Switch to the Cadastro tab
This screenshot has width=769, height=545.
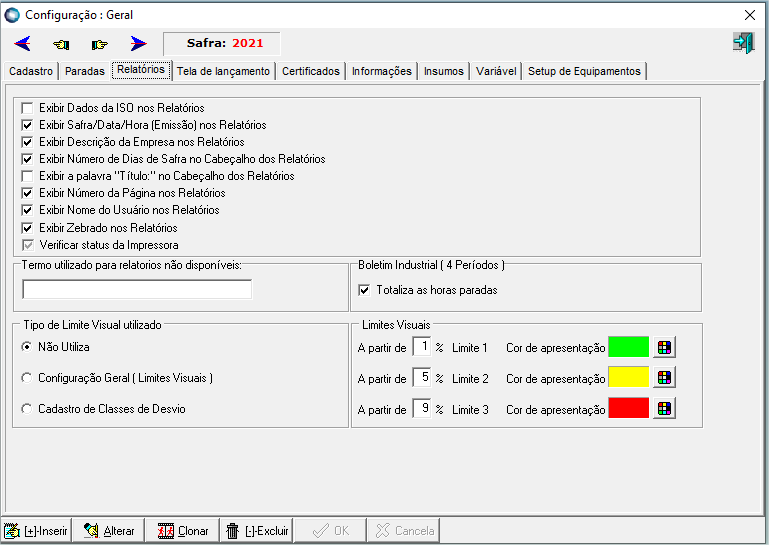tap(31, 71)
